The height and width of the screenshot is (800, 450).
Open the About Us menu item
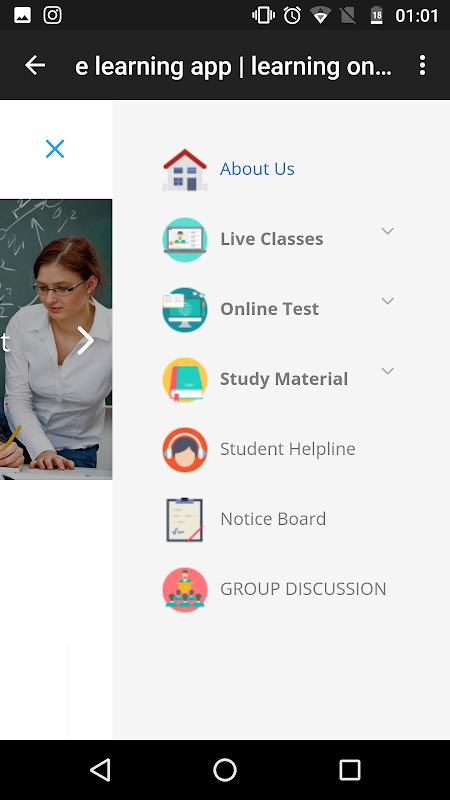[257, 168]
